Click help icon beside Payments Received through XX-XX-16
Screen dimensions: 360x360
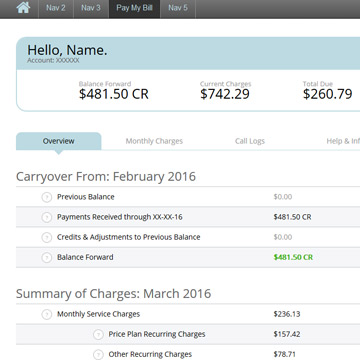[x=47, y=217]
